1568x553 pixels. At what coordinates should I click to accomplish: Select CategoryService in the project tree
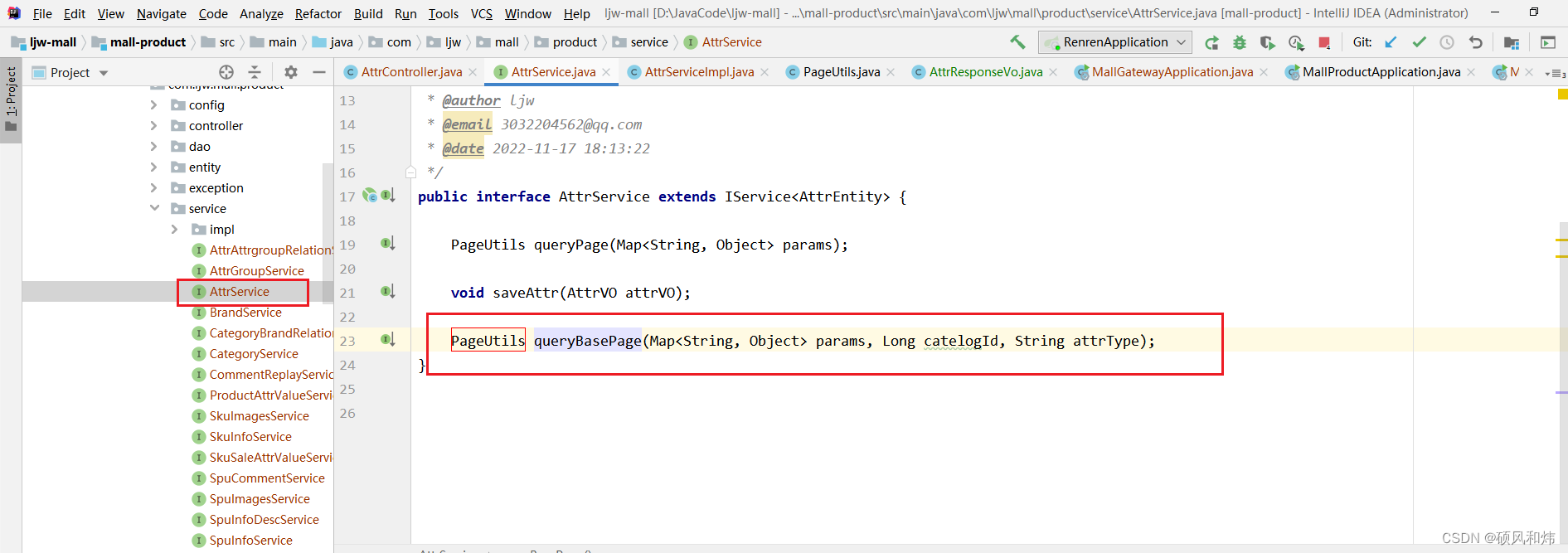(254, 354)
